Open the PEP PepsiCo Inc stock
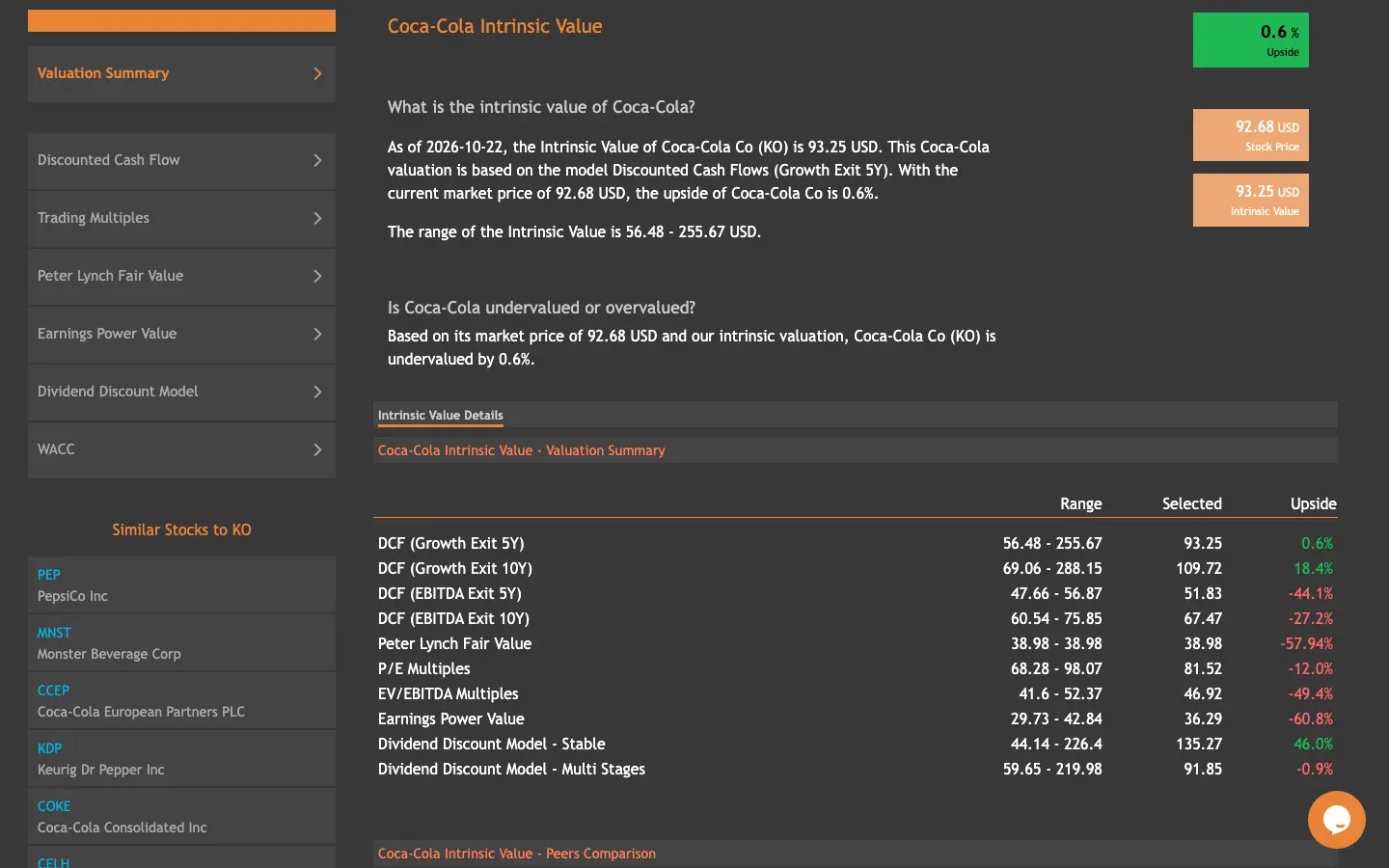 [x=181, y=584]
